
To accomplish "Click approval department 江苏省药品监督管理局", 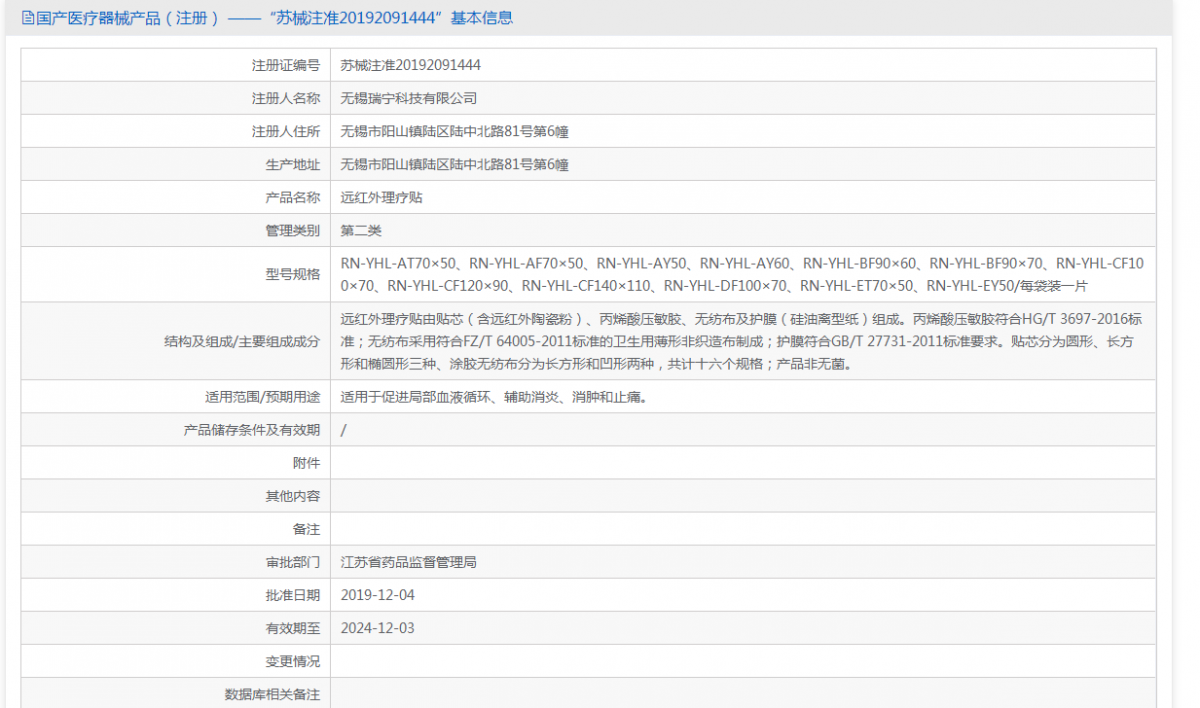I will tap(408, 562).
